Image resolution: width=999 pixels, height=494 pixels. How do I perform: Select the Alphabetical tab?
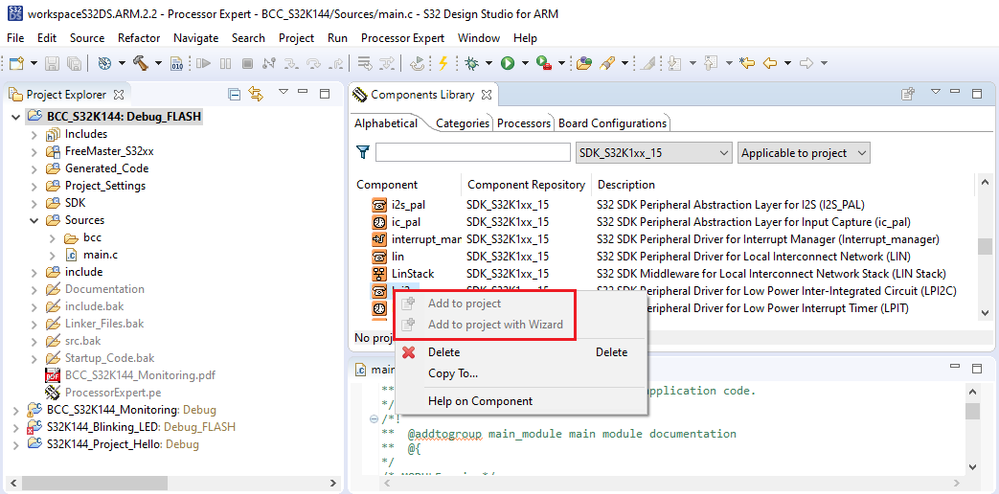pos(386,123)
